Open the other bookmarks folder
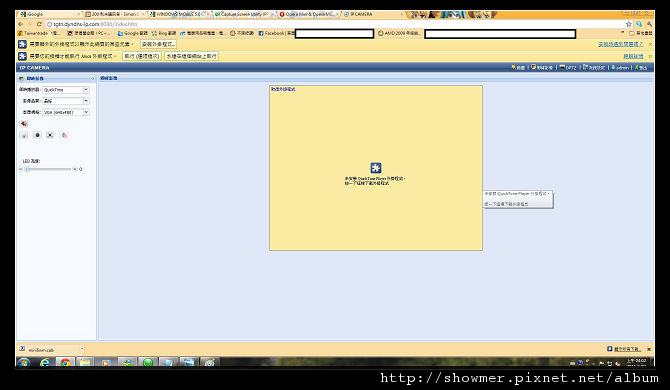This screenshot has height=390, width=670. click(641, 33)
